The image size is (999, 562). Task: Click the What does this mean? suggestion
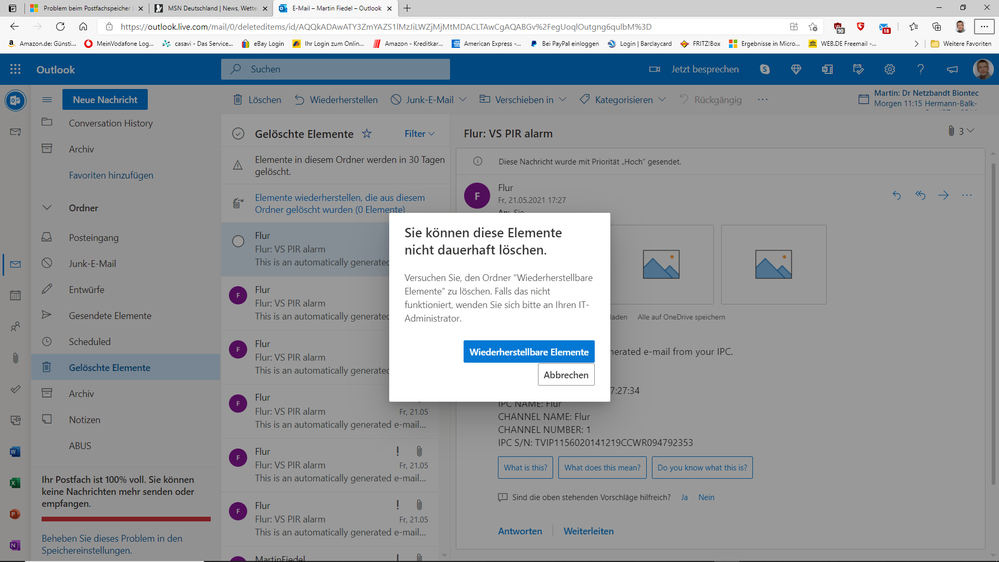[602, 468]
